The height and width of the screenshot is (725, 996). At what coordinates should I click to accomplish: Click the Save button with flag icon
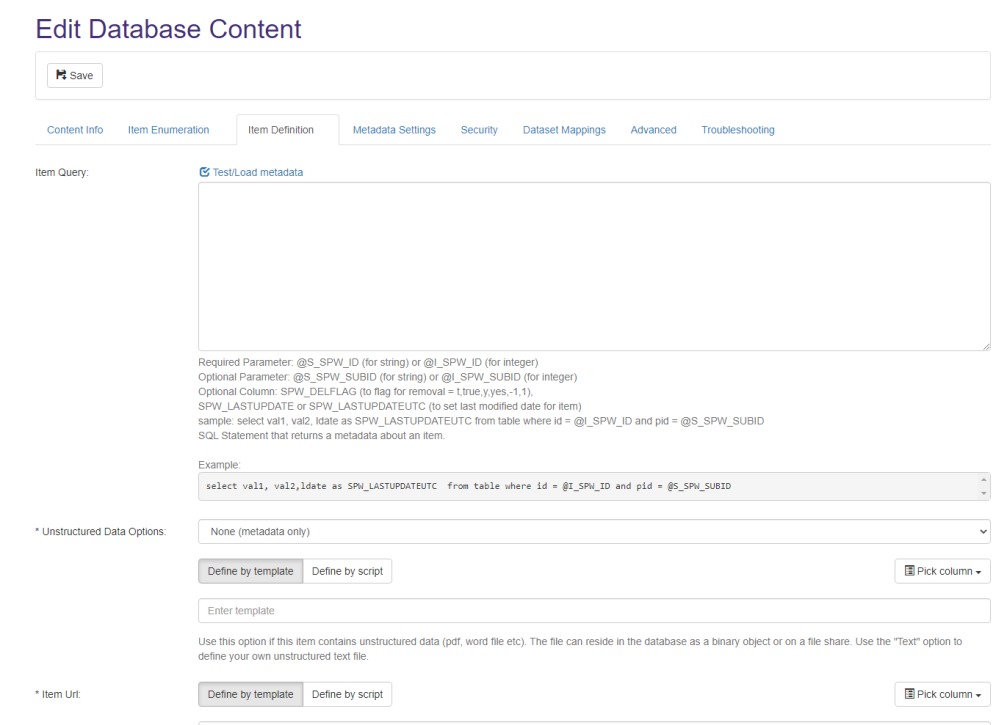[x=74, y=75]
